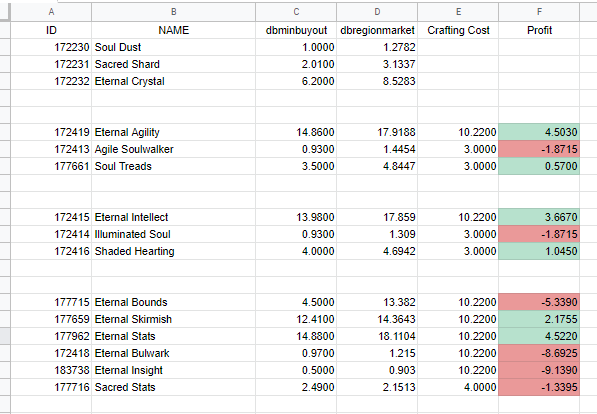
Task: Click the NAME header cell
Action: pos(173,30)
